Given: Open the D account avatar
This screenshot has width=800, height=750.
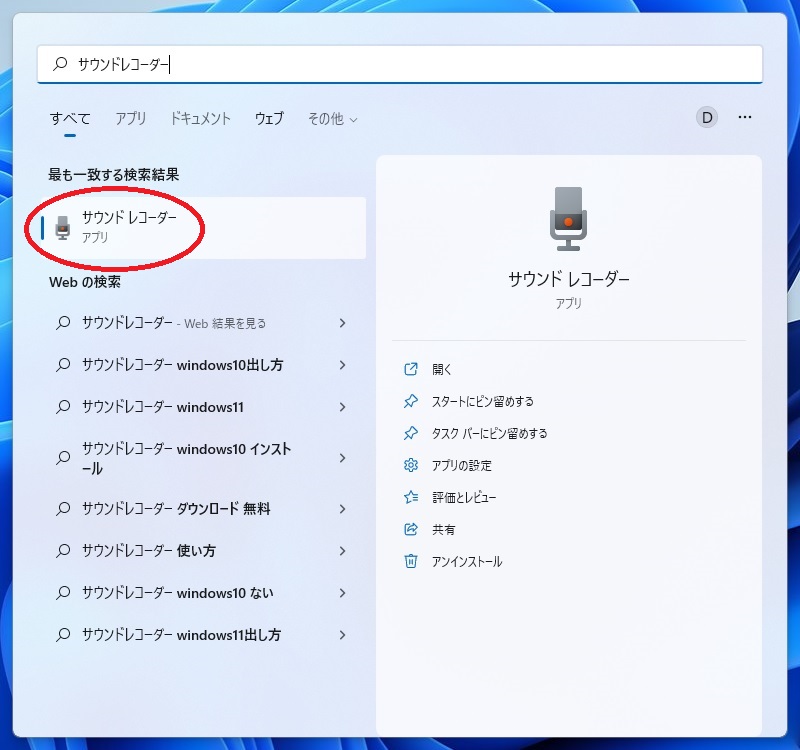Looking at the screenshot, I should 707,117.
